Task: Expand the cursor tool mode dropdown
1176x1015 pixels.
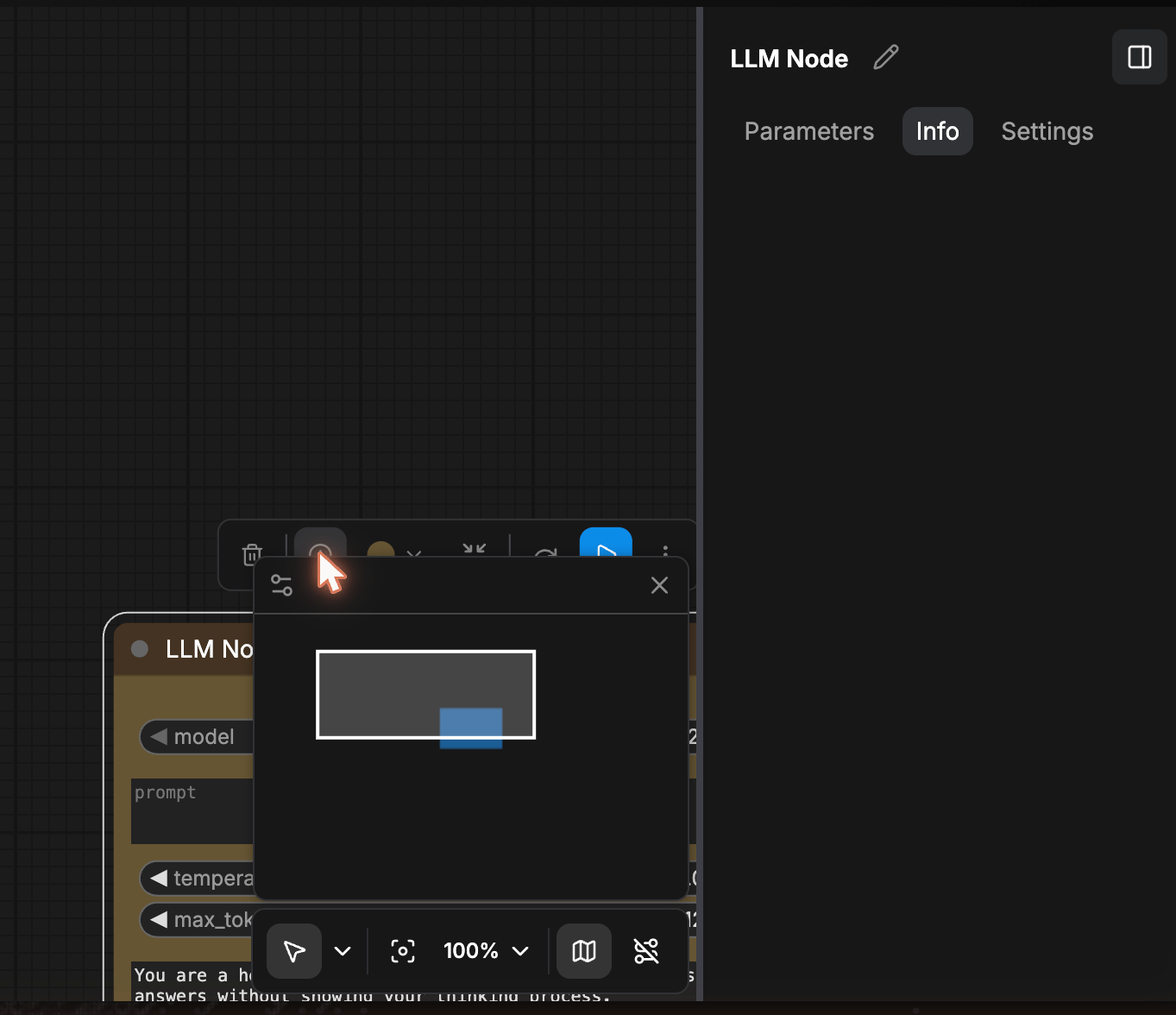Action: pyautogui.click(x=343, y=951)
